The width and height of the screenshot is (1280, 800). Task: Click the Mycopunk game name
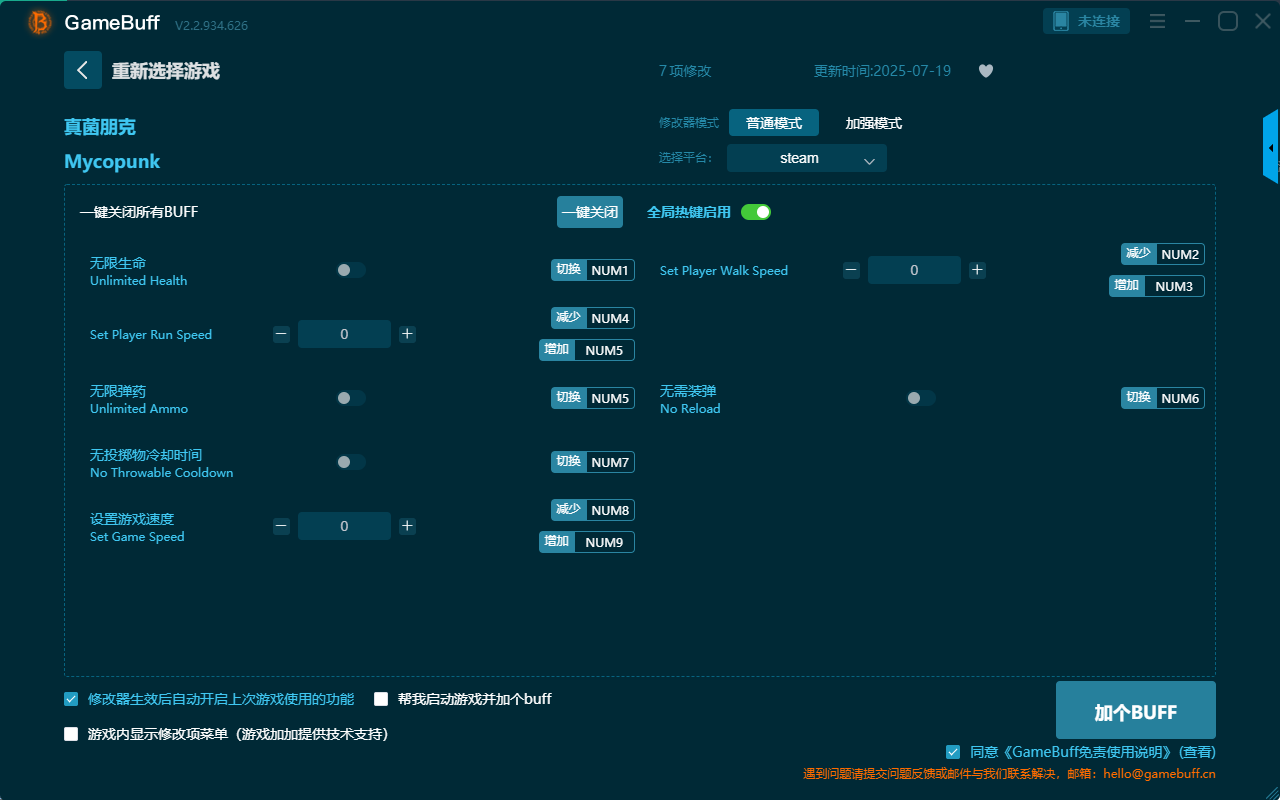click(112, 162)
